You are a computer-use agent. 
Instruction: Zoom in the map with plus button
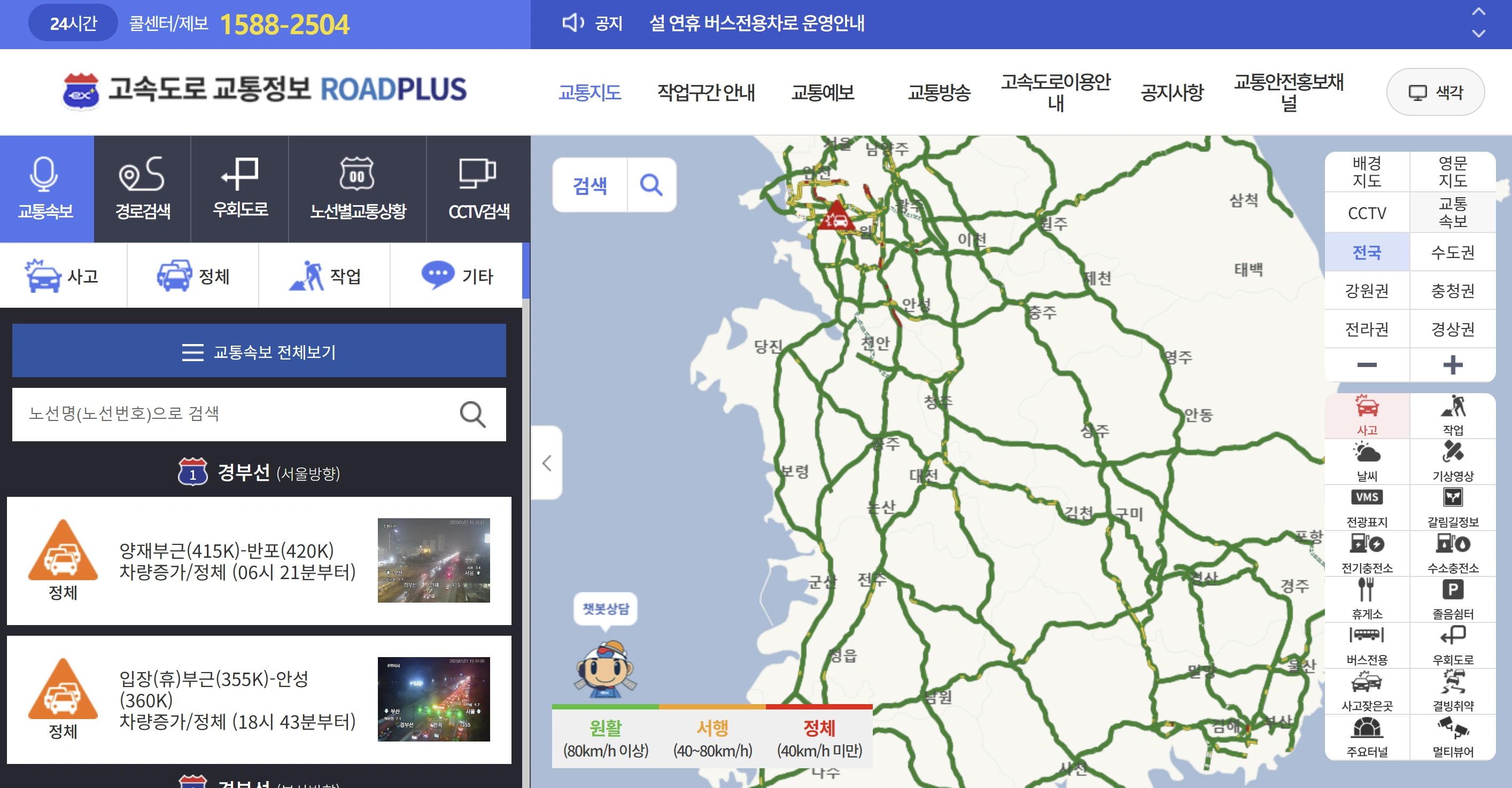tap(1453, 365)
